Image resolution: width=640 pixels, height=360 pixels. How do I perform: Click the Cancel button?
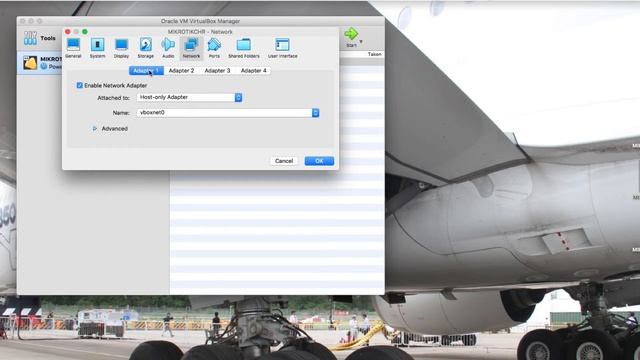tap(284, 161)
